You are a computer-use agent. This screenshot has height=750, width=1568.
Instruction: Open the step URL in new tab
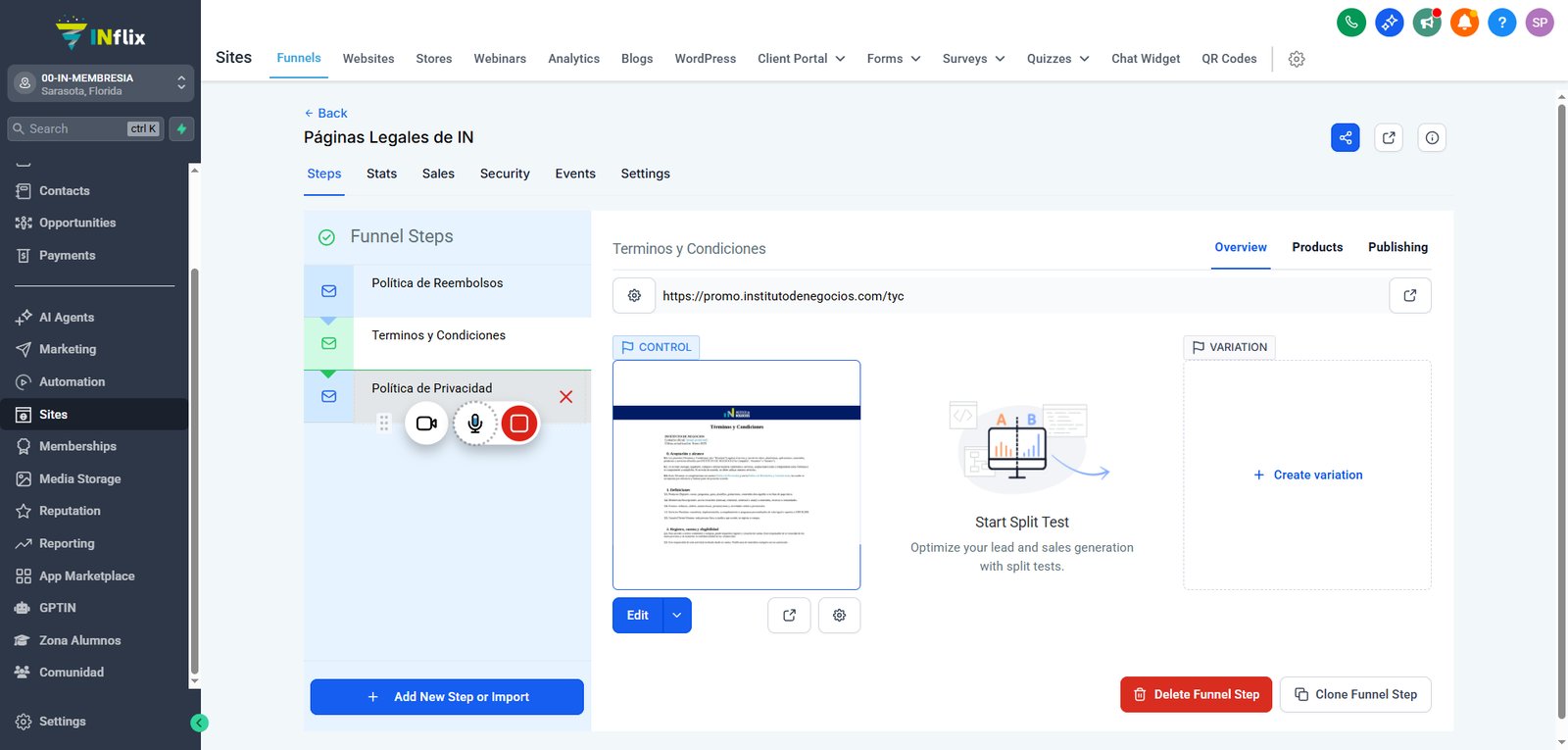pyautogui.click(x=1410, y=296)
